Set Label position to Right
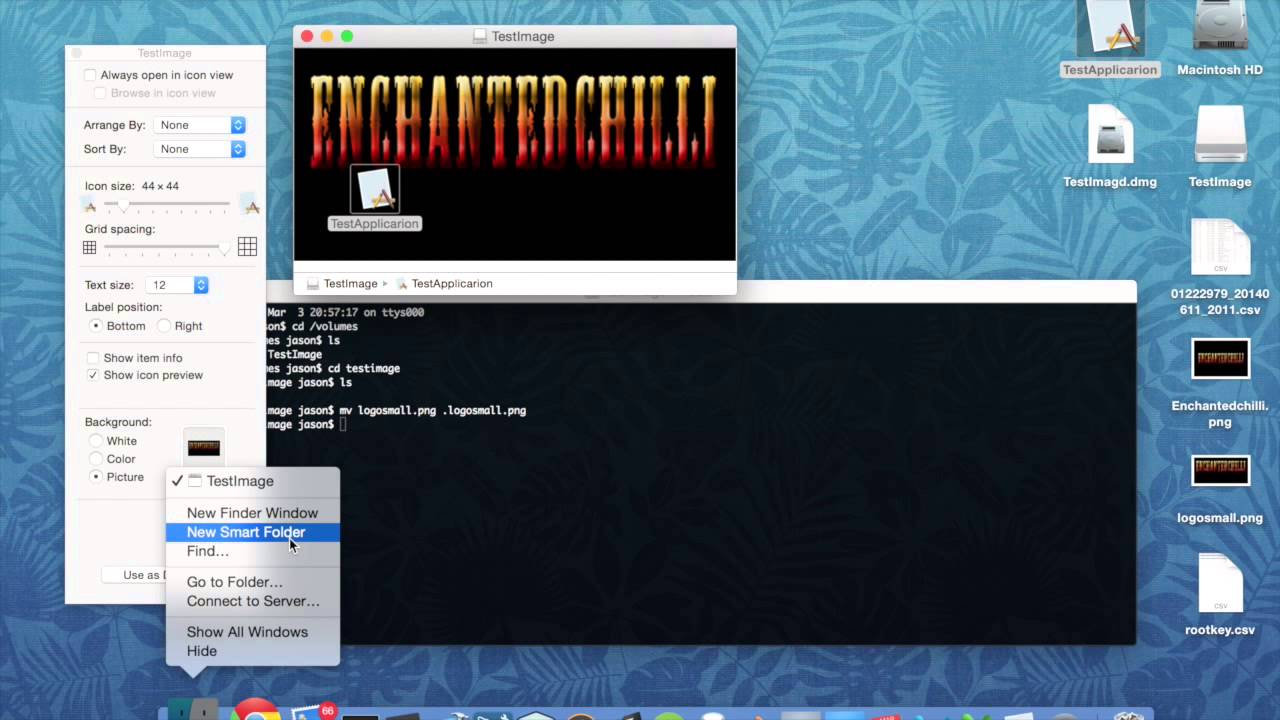Image resolution: width=1280 pixels, height=720 pixels. (164, 326)
